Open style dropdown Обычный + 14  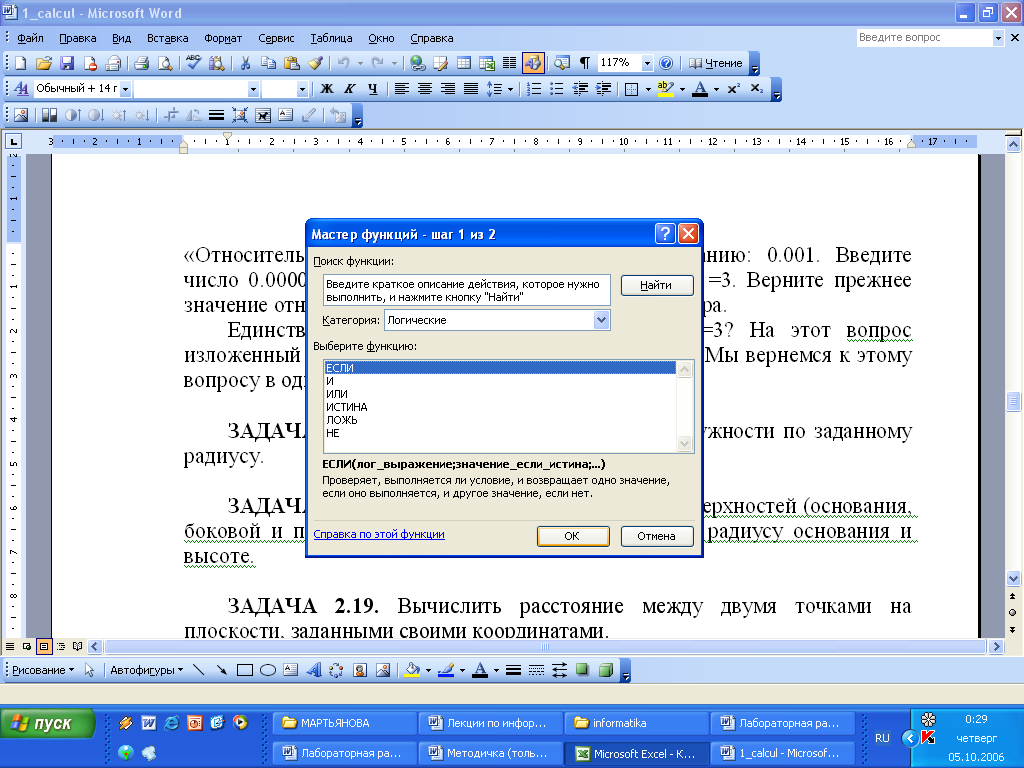(125, 89)
